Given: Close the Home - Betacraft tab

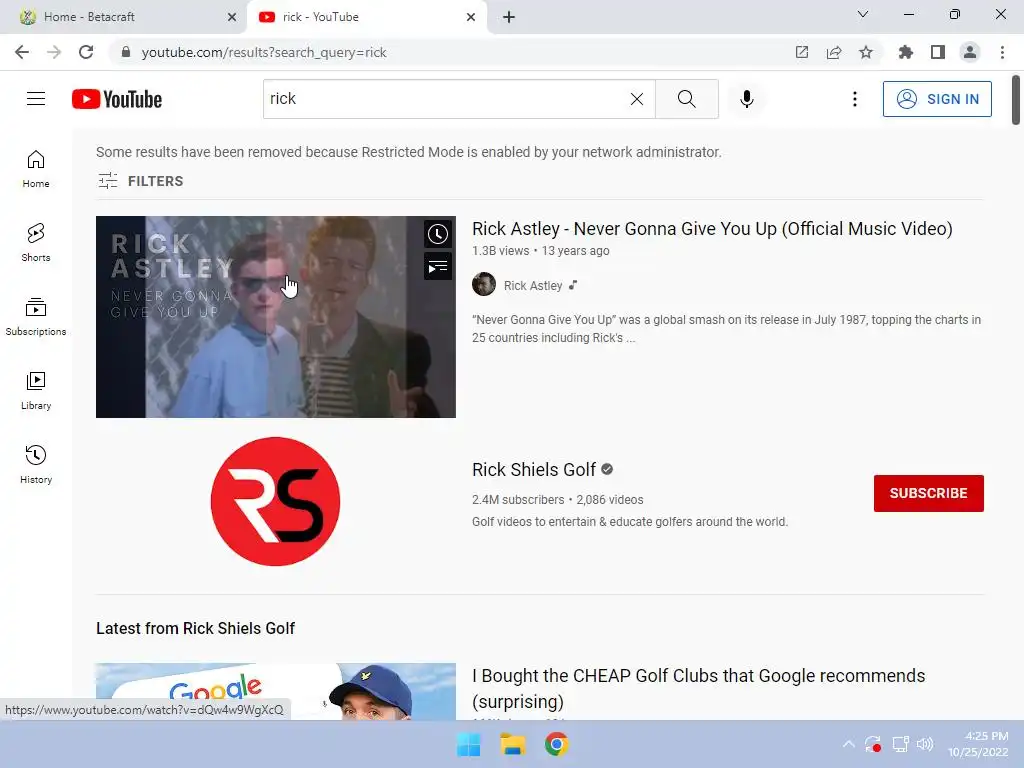Looking at the screenshot, I should pos(232,17).
